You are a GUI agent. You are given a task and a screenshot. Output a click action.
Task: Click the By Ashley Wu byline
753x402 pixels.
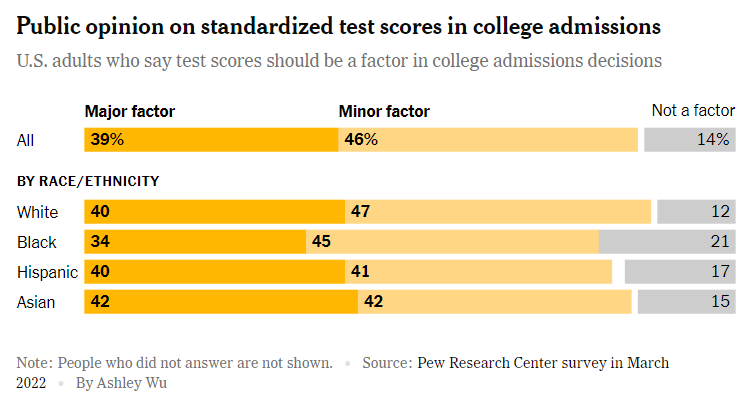click(x=121, y=383)
